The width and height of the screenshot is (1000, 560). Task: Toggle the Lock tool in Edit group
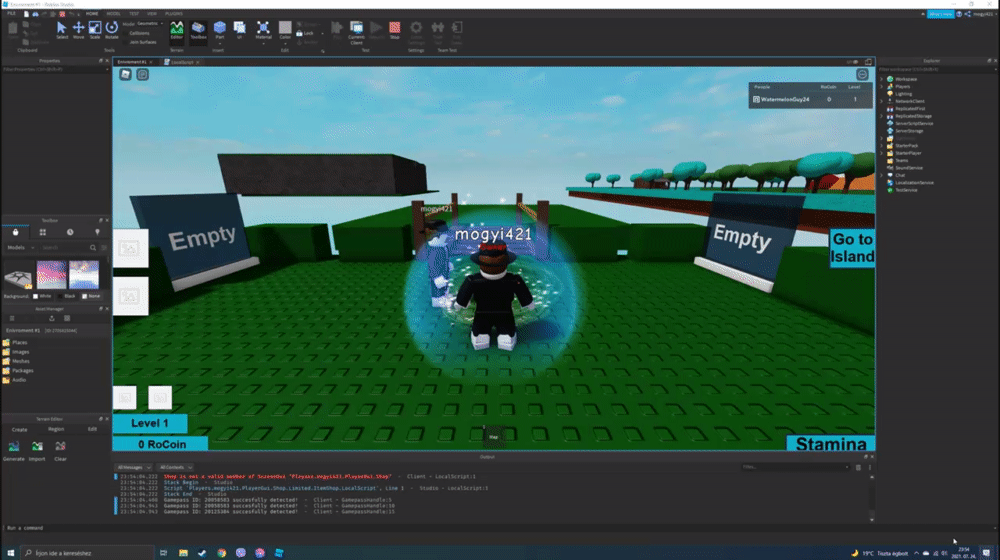305,33
